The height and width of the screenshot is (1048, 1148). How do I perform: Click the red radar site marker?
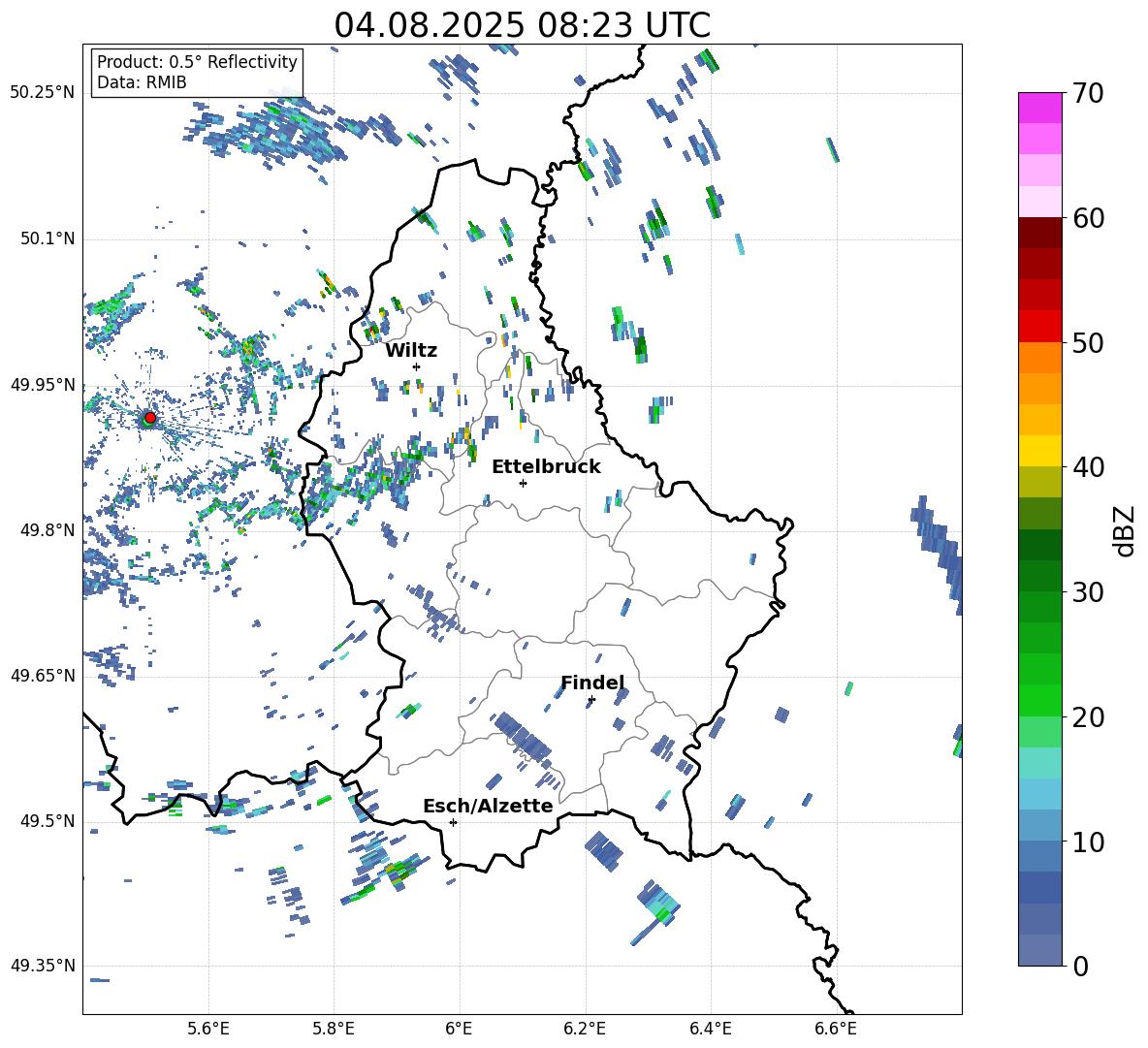(x=150, y=418)
